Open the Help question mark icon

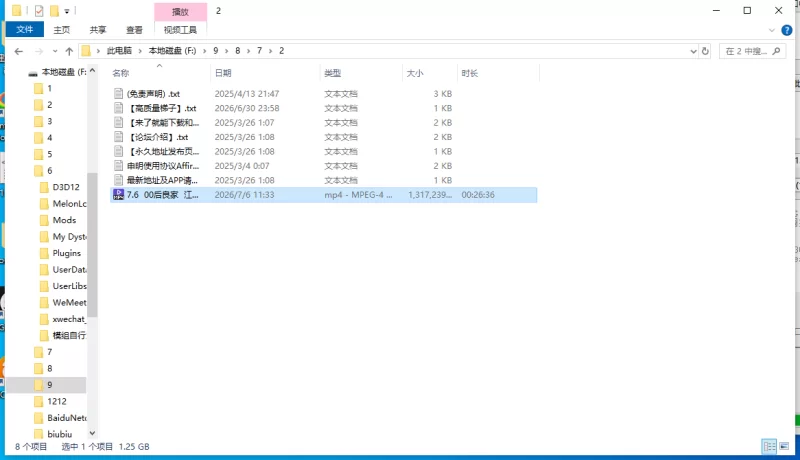point(787,30)
